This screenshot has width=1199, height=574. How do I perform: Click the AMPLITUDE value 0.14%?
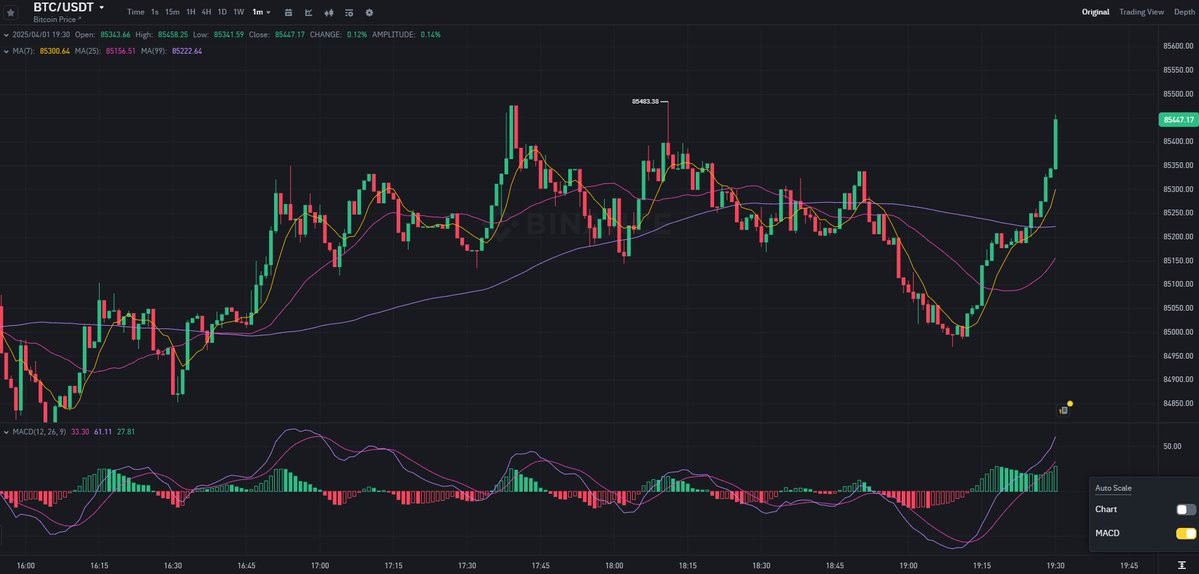click(430, 35)
